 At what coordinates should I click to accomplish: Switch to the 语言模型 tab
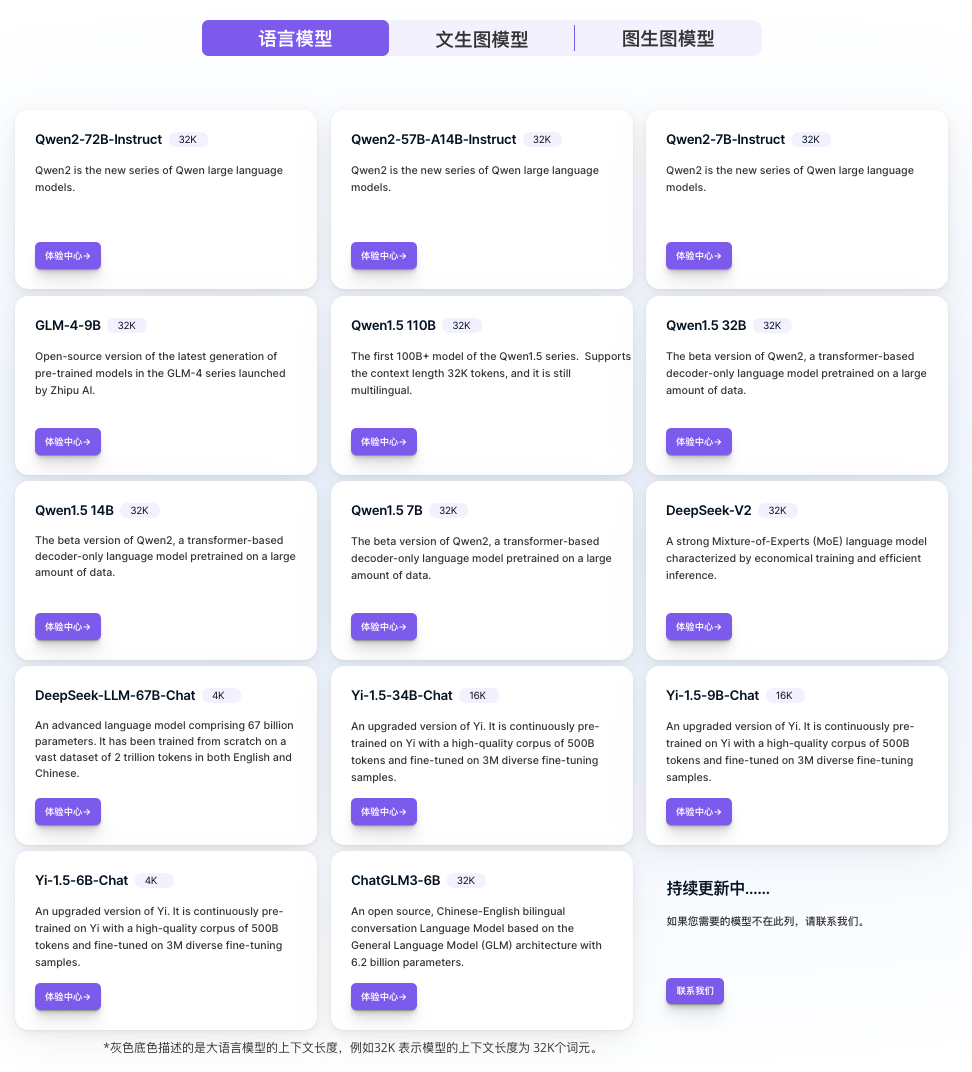[295, 39]
